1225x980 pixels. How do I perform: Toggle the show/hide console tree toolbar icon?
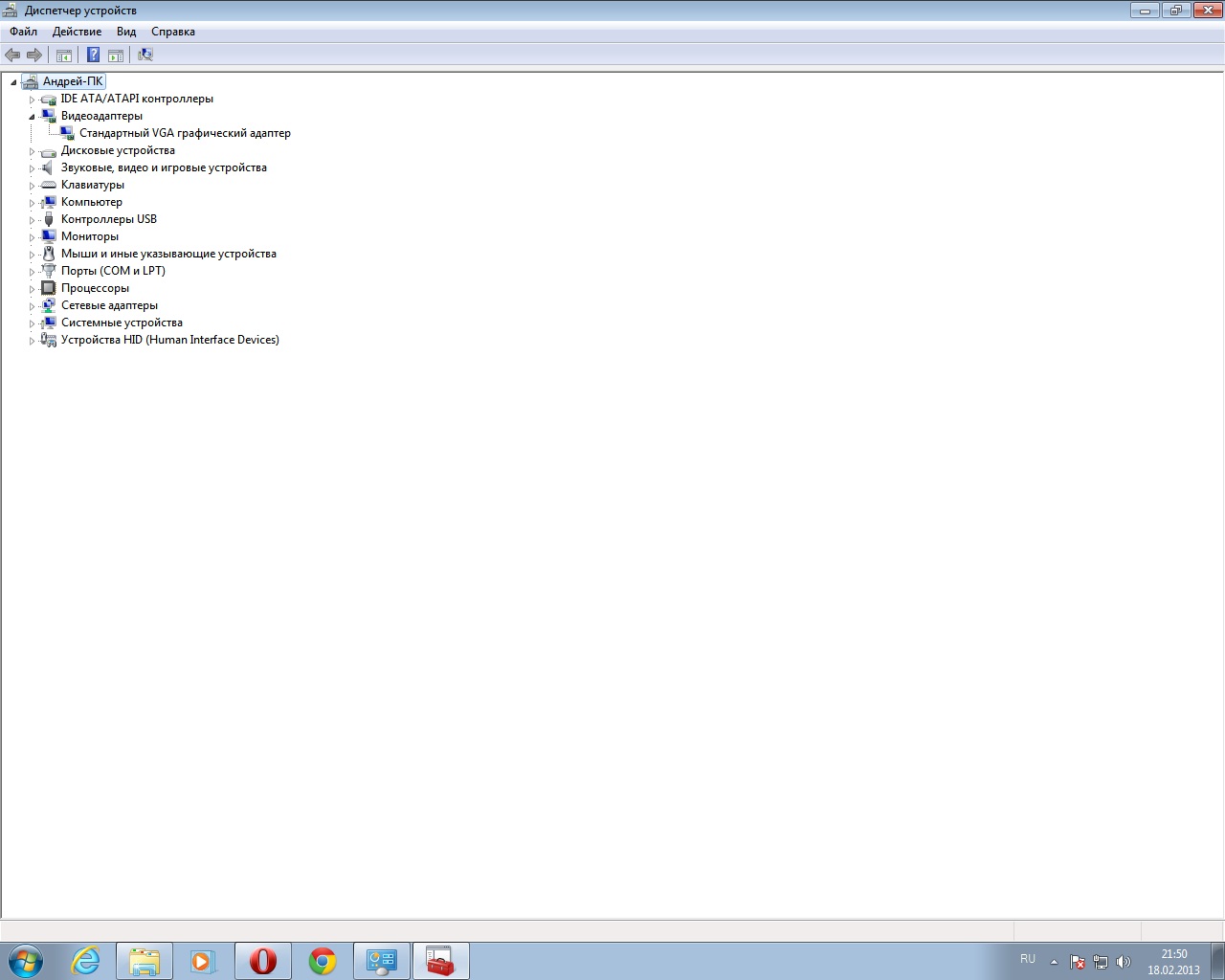point(64,56)
